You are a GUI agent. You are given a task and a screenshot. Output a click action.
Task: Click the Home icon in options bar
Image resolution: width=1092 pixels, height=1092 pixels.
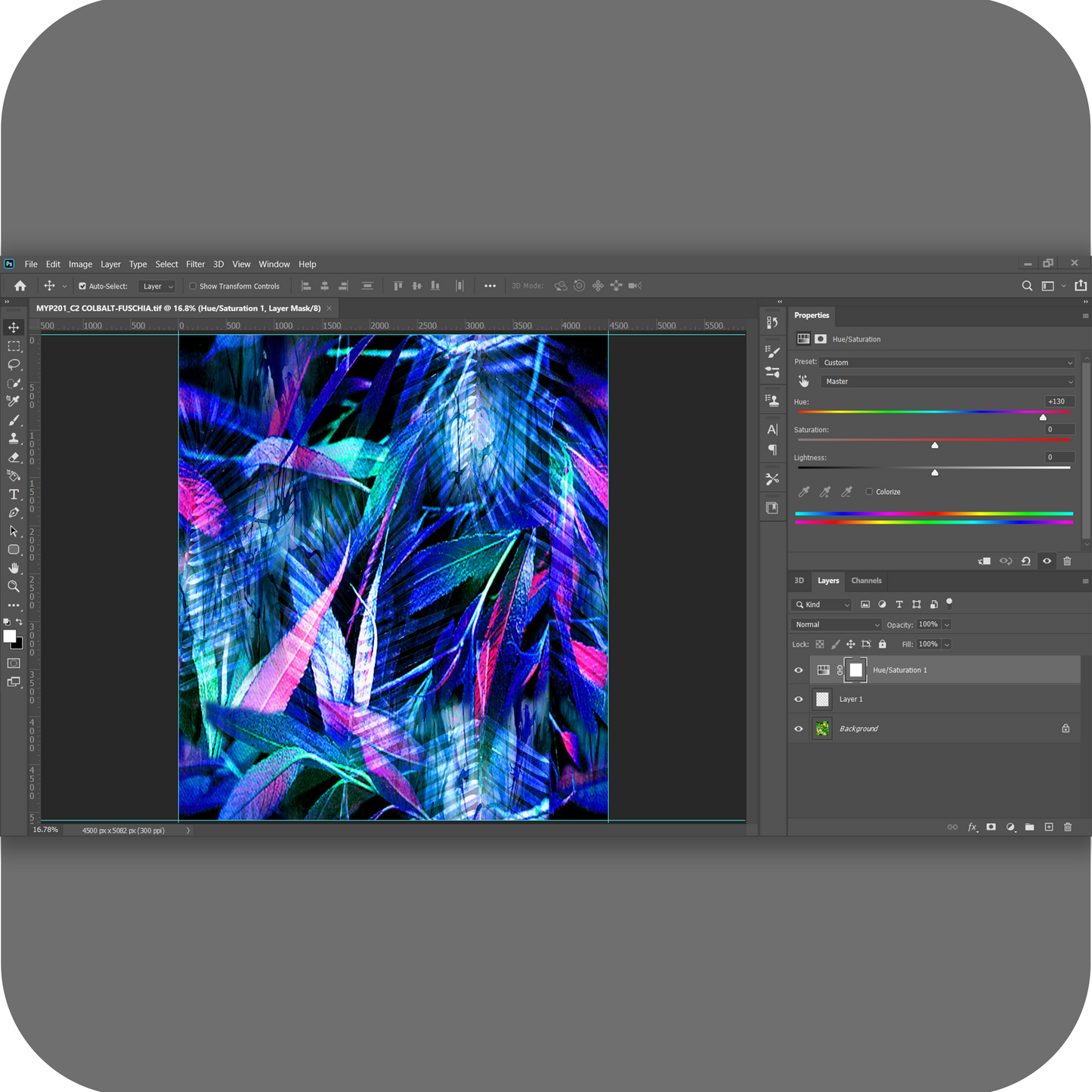[20, 286]
